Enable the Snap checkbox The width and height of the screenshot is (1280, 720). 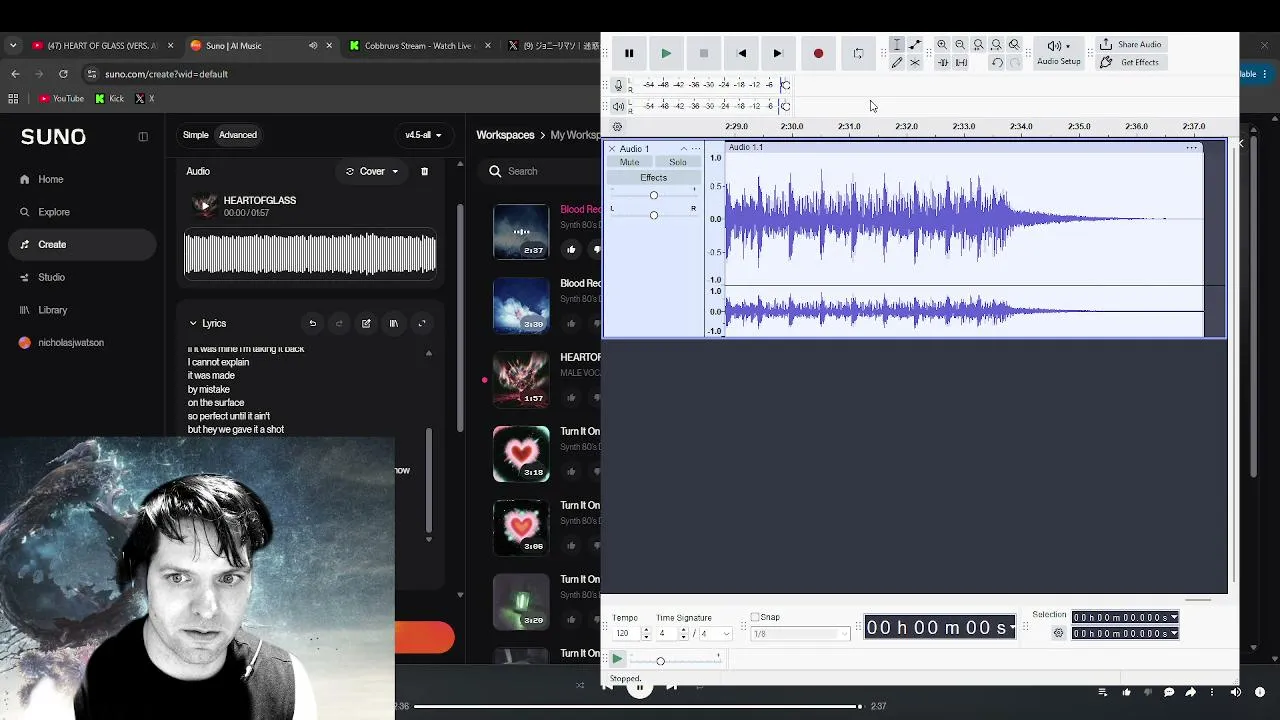(x=755, y=617)
